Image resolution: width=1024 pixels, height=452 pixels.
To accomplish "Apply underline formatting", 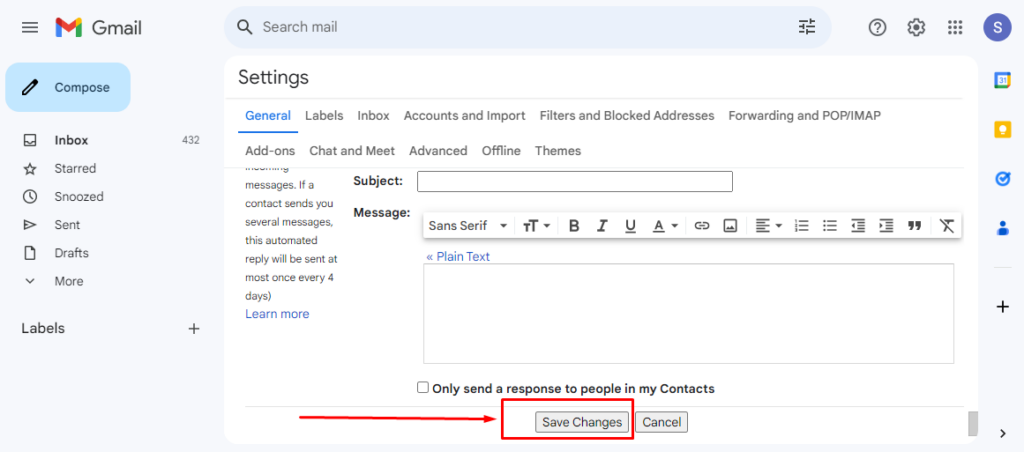I will (630, 226).
